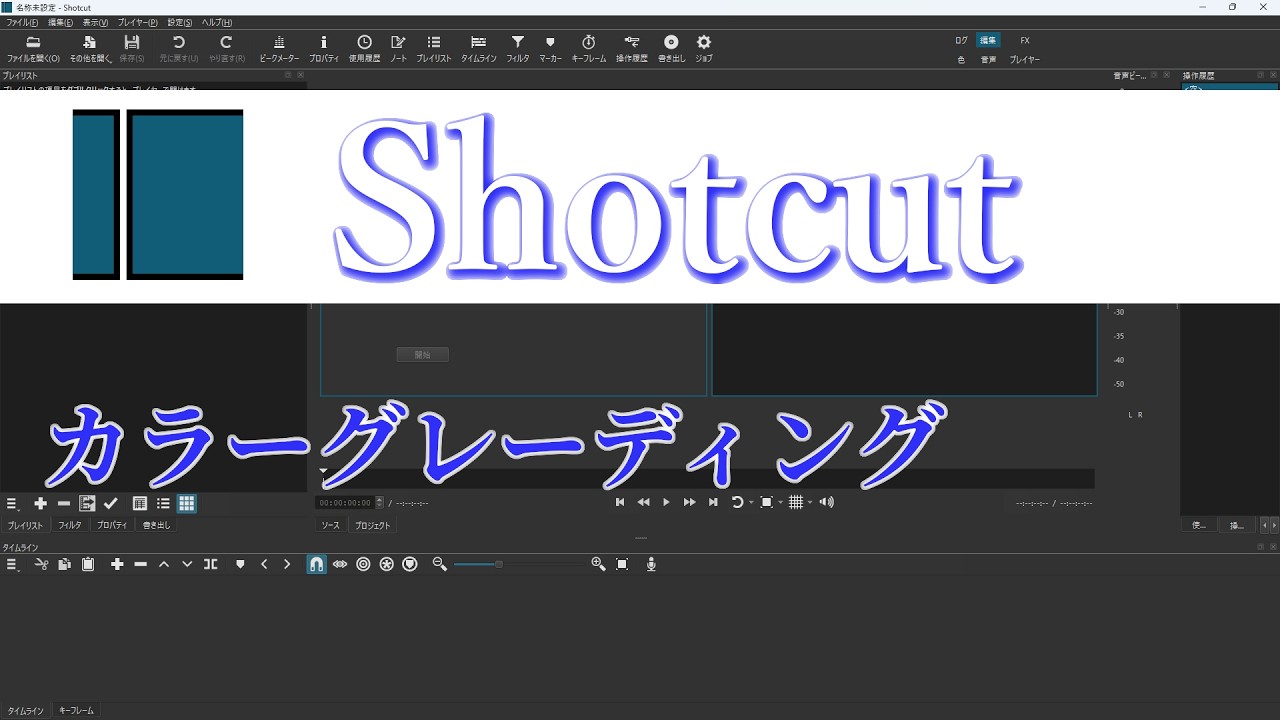This screenshot has width=1280, height=720.
Task: Append clip with timeline plus icon
Action: tap(117, 564)
